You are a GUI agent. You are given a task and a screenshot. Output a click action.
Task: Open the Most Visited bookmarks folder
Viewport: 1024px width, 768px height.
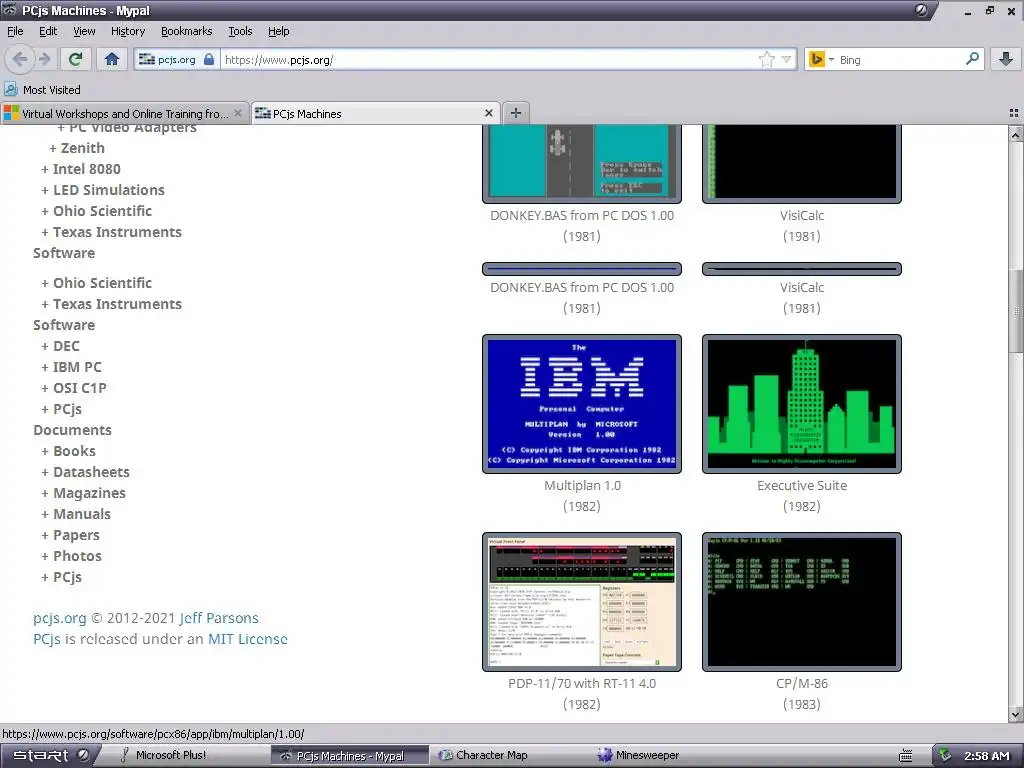(x=42, y=89)
